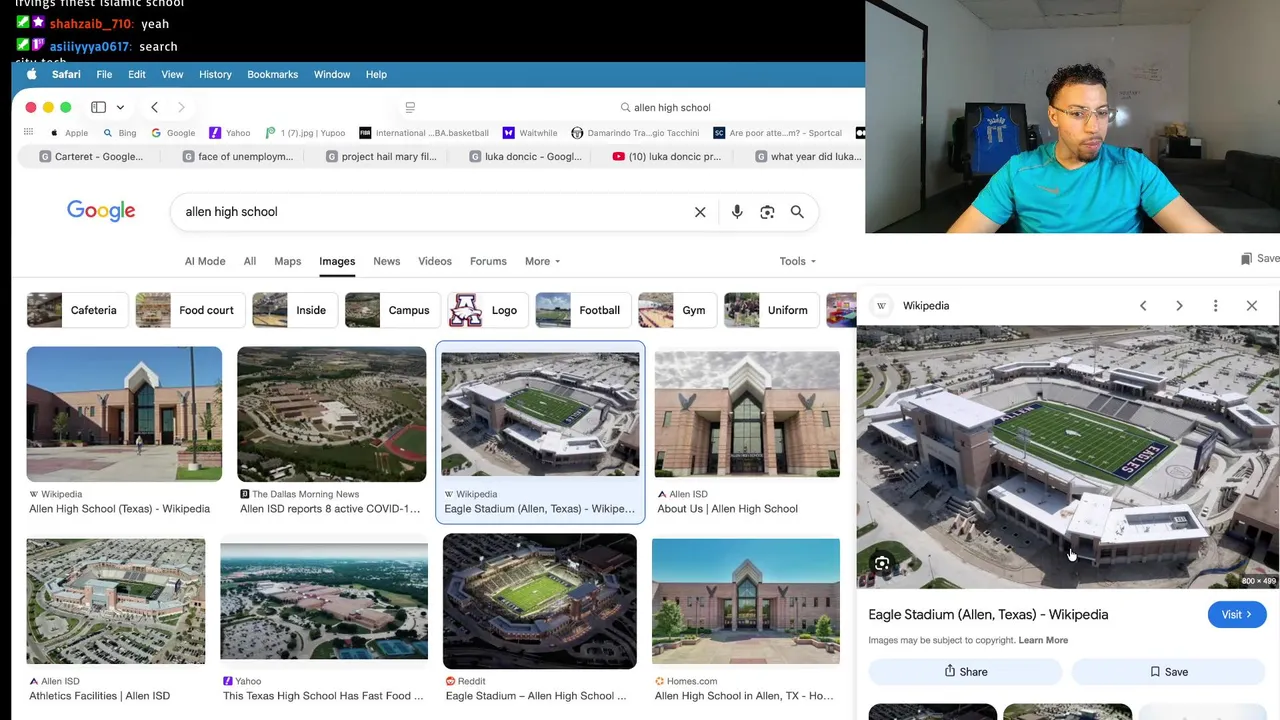1280x720 pixels.
Task: Open the Help menu
Action: [376, 74]
